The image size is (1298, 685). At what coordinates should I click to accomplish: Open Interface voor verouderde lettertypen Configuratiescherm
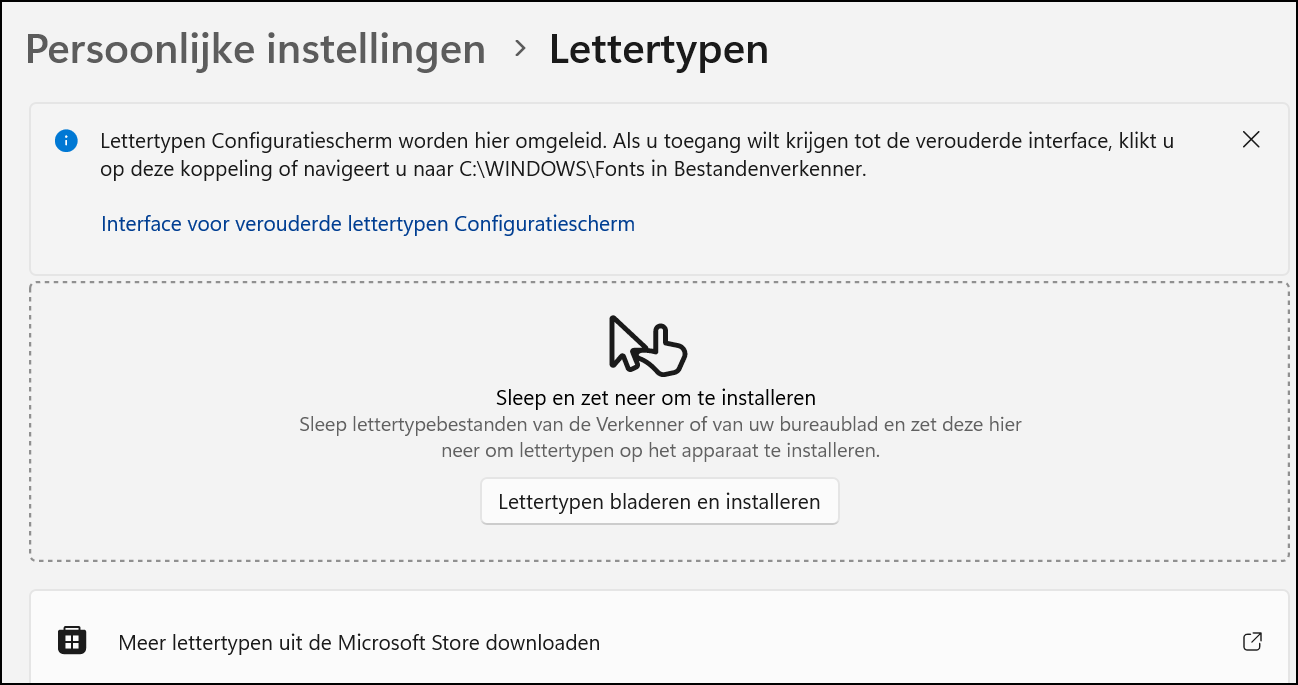coord(366,223)
